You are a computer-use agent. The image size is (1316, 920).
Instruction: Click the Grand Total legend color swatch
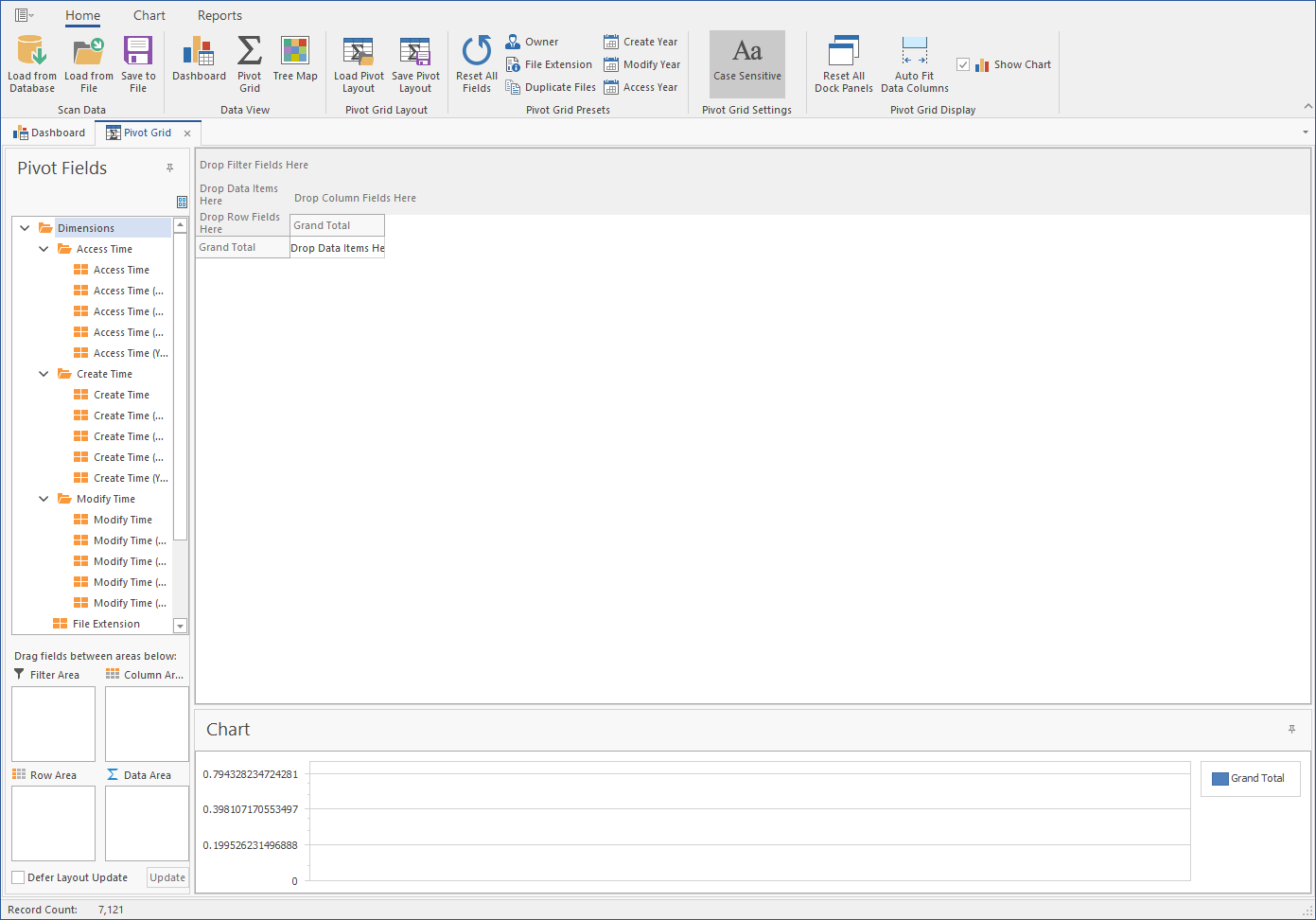click(x=1220, y=778)
